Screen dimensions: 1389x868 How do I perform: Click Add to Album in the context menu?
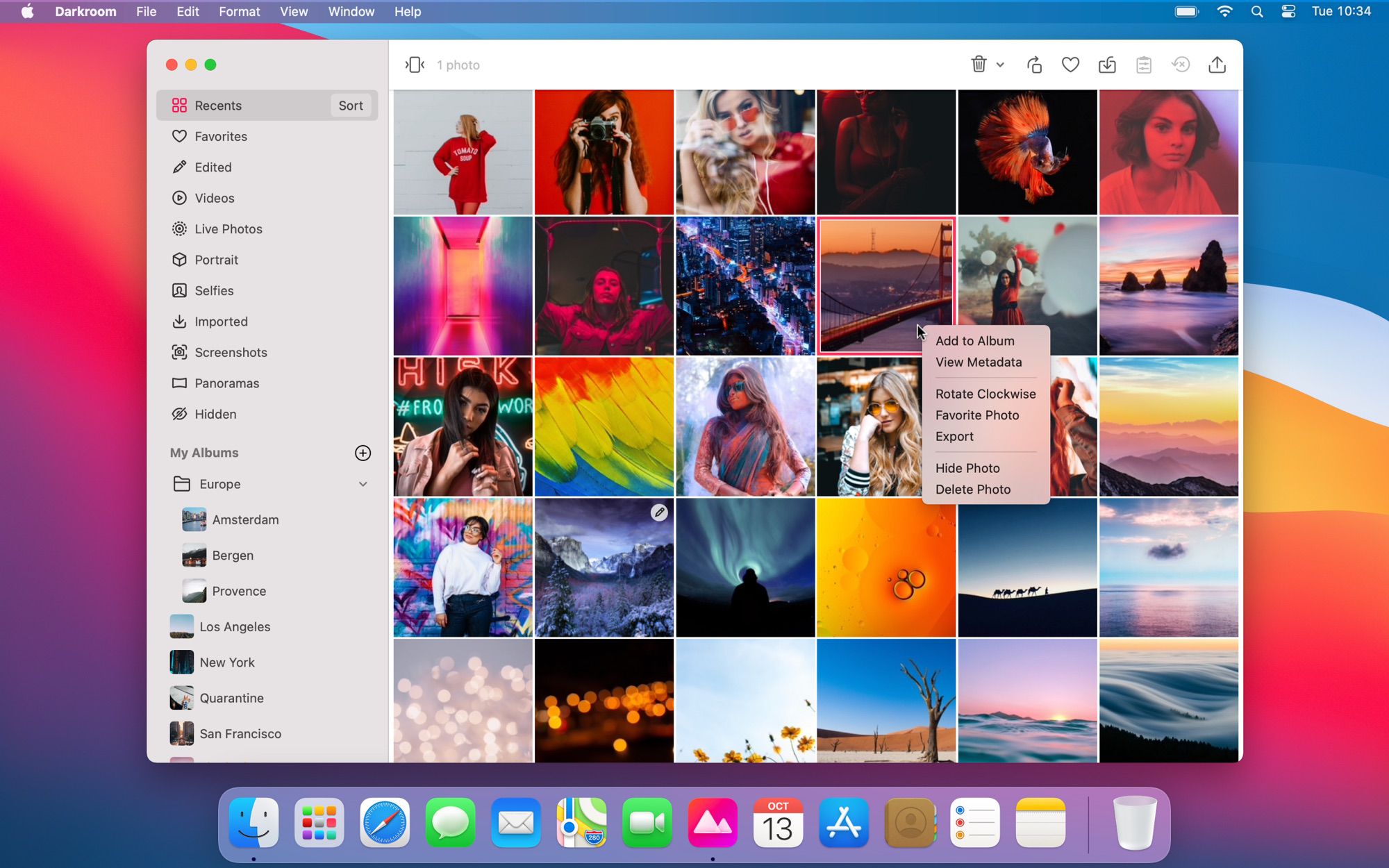tap(974, 340)
